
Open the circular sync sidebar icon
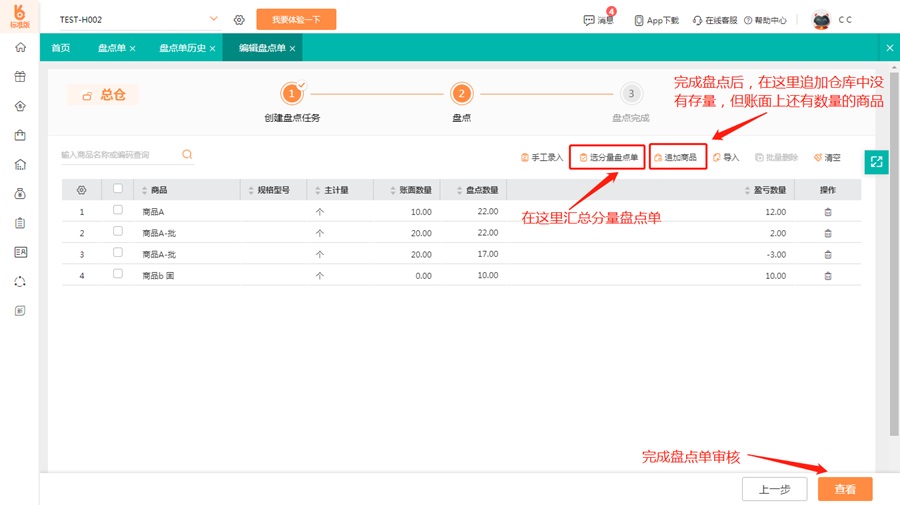point(20,281)
